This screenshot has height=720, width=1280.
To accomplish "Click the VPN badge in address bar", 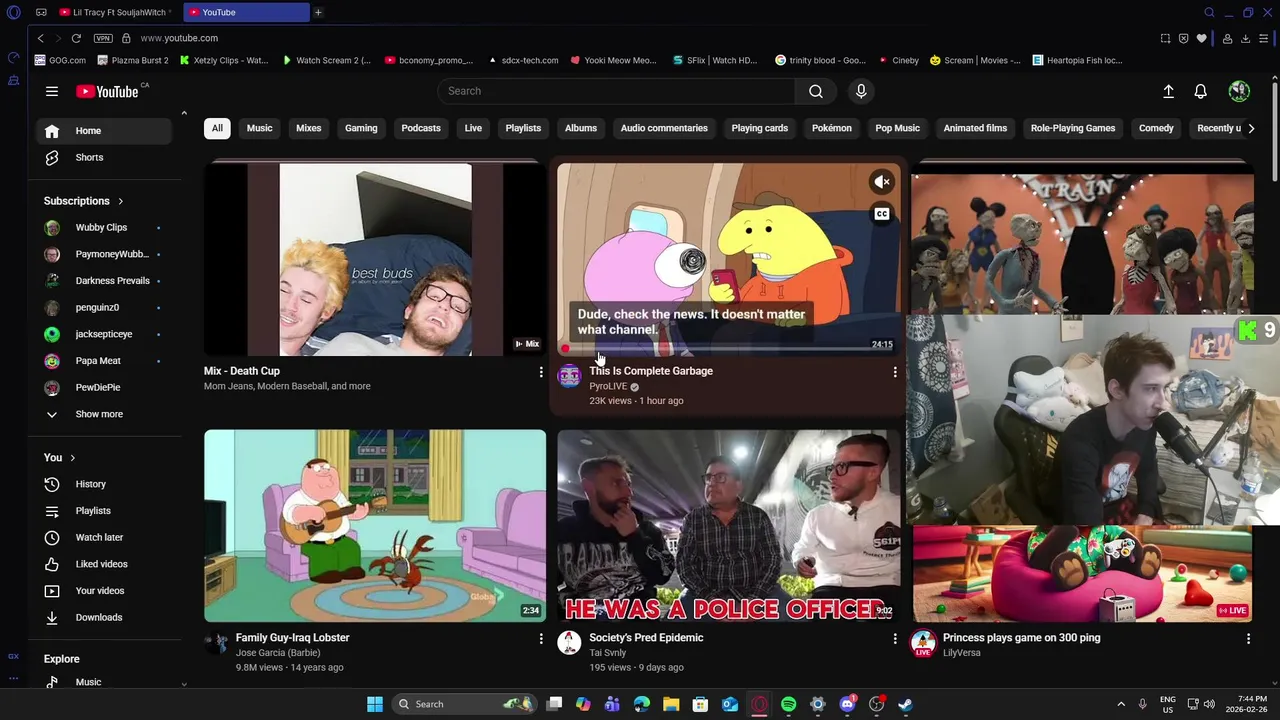I will tap(103, 38).
